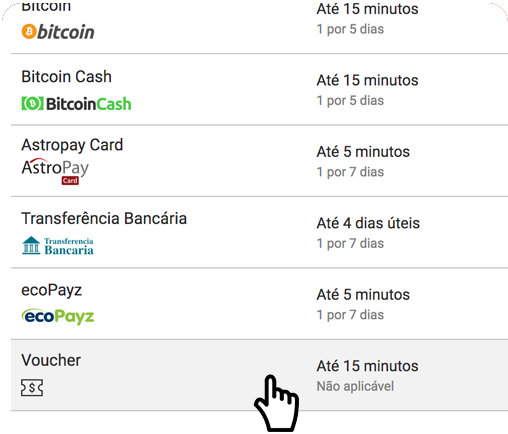Click the ecoPayz logo
This screenshot has height=434, width=508.
point(58,316)
